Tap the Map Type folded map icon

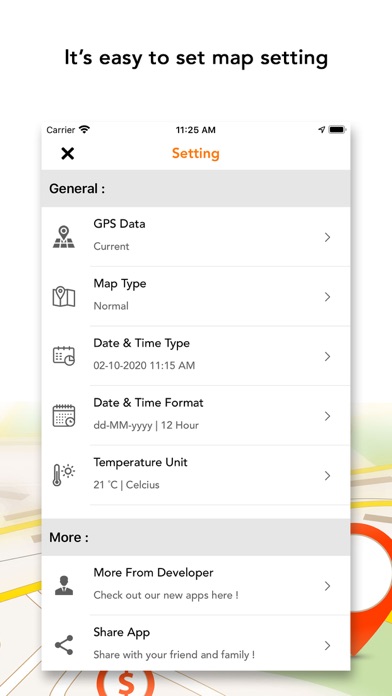64,297
